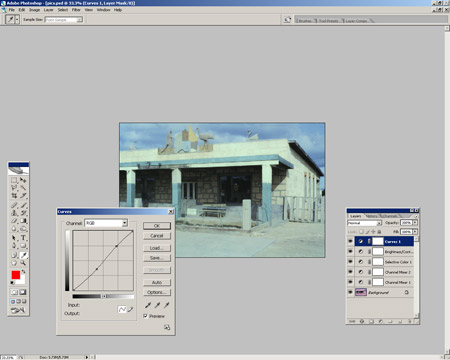Open the Channel dropdown in Curves
This screenshot has width=450, height=360.
click(x=124, y=223)
